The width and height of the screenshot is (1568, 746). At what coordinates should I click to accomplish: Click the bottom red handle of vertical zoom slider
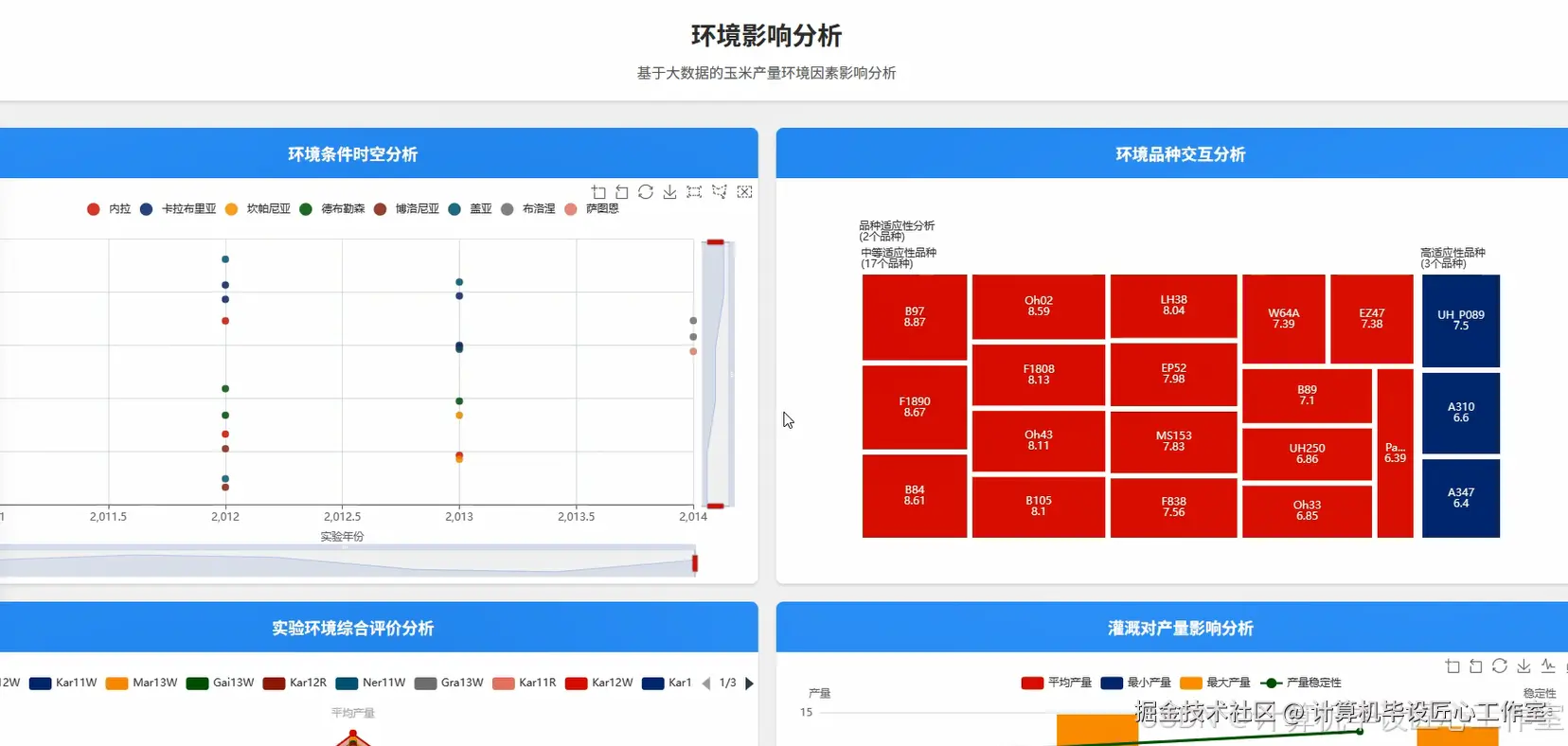point(715,506)
